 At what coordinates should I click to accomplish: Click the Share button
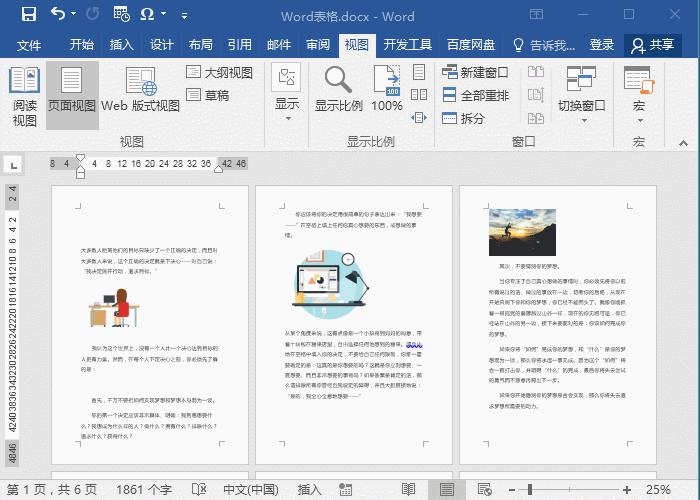coord(653,45)
